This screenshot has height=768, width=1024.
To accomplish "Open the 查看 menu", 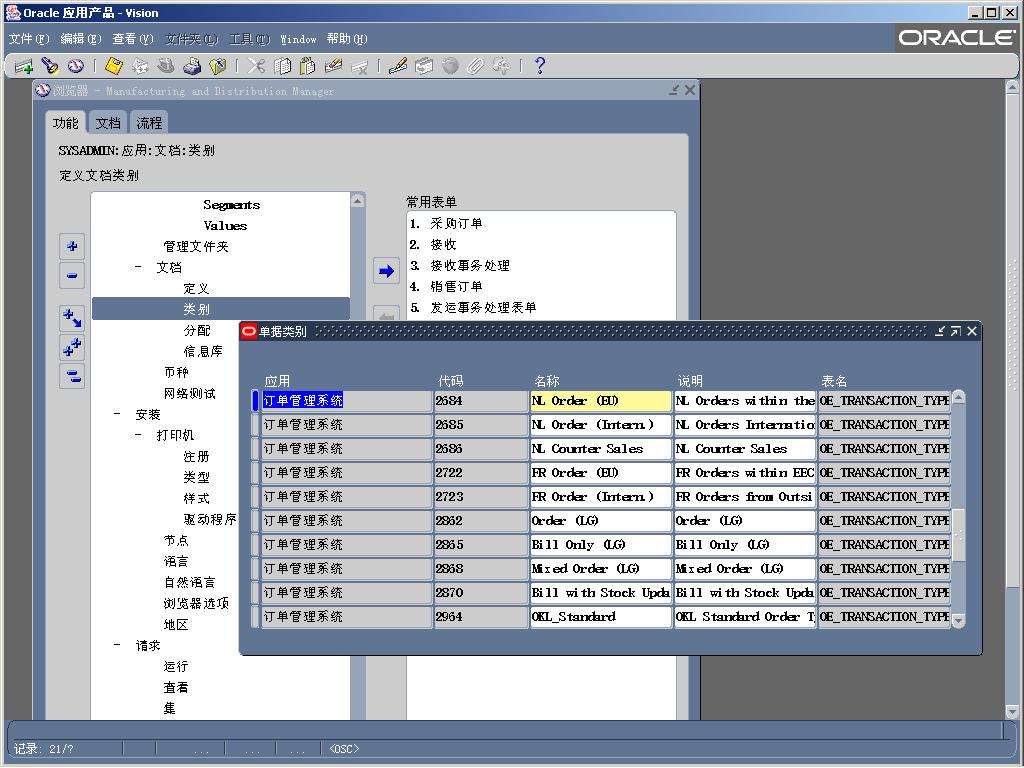I will pos(133,39).
